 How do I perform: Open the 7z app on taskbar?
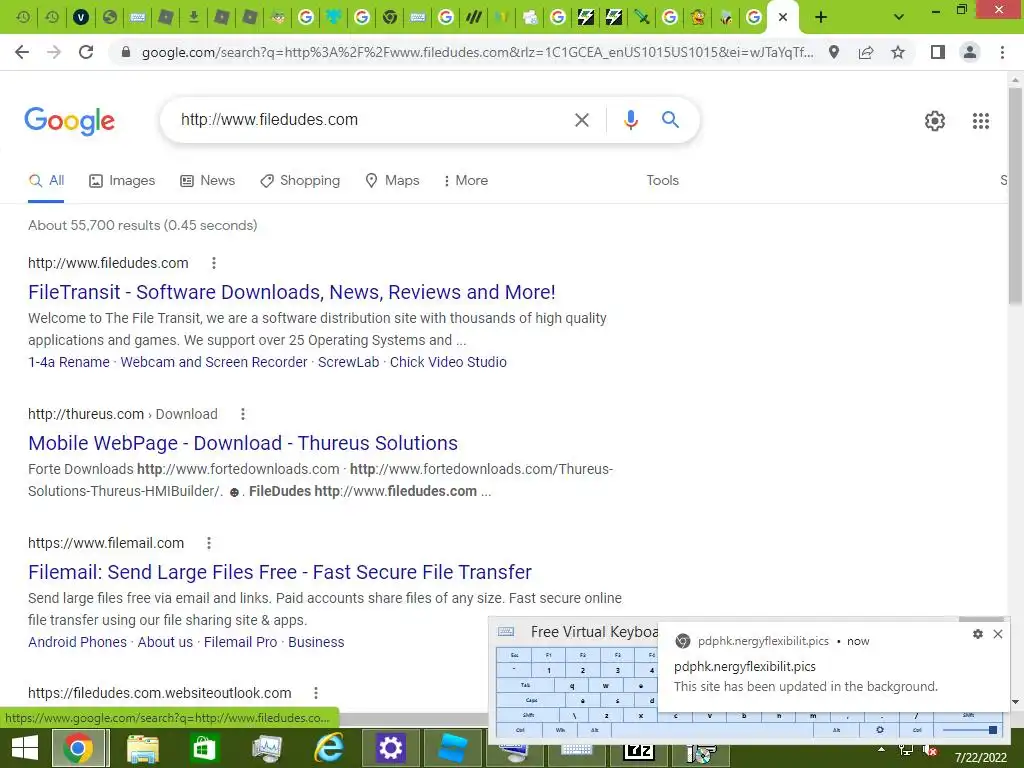[639, 751]
